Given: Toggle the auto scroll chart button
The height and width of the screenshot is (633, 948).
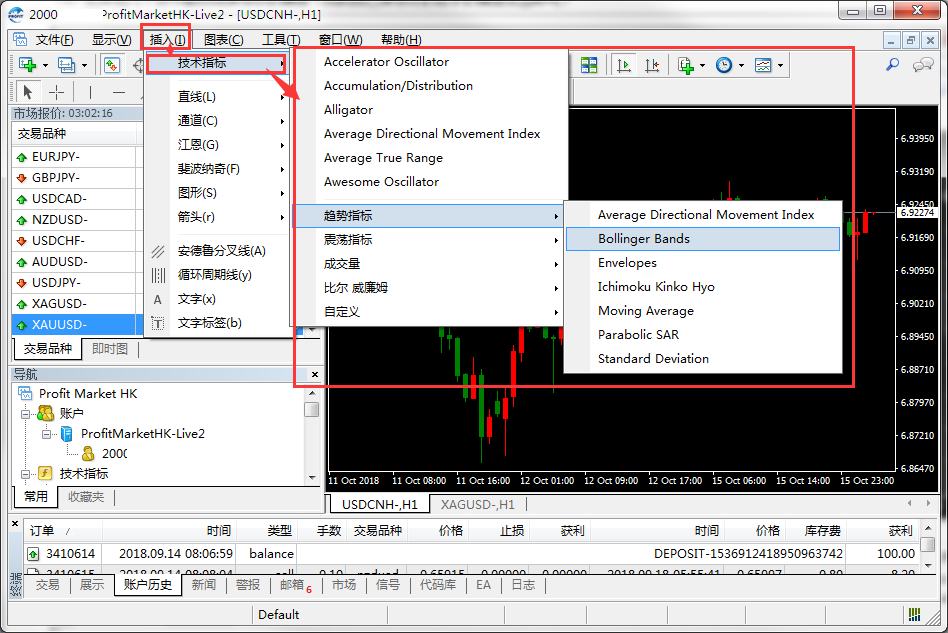Looking at the screenshot, I should pyautogui.click(x=623, y=65).
